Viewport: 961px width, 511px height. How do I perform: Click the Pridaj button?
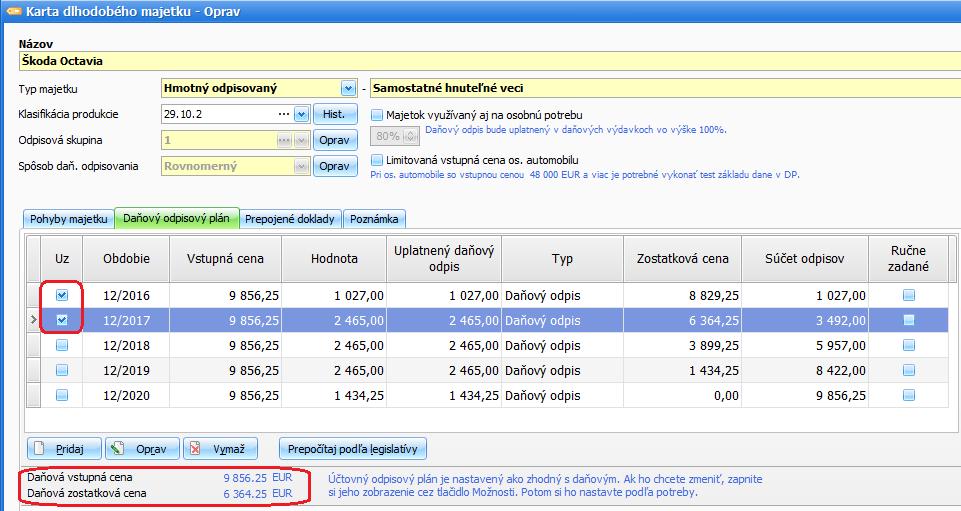64,449
